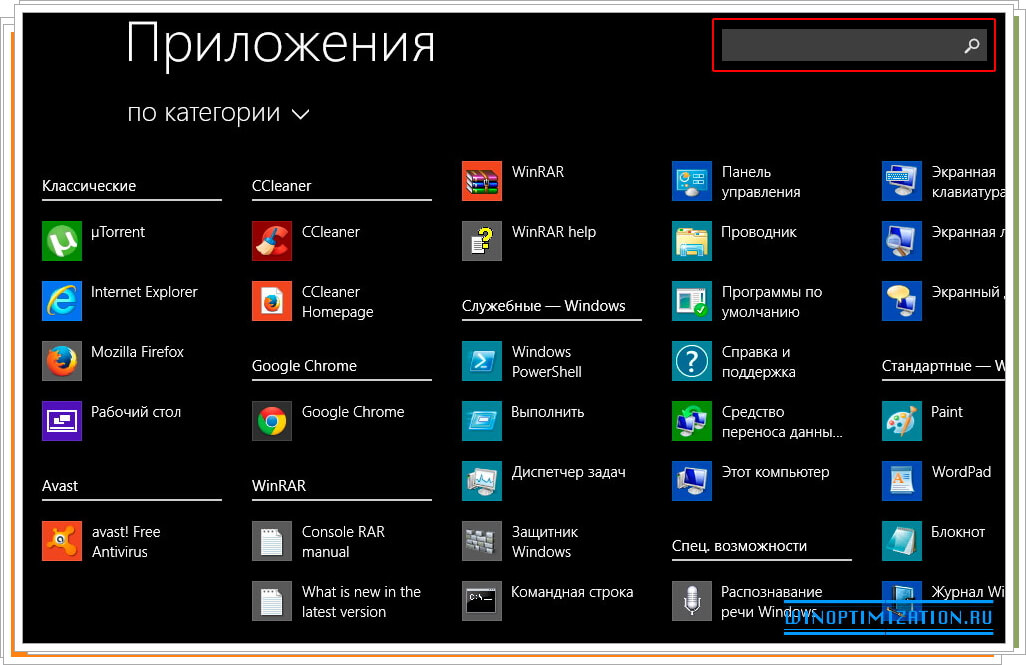Image resolution: width=1026 pixels, height=665 pixels.
Task: Expand the по категории sorting dropdown
Action: [218, 113]
